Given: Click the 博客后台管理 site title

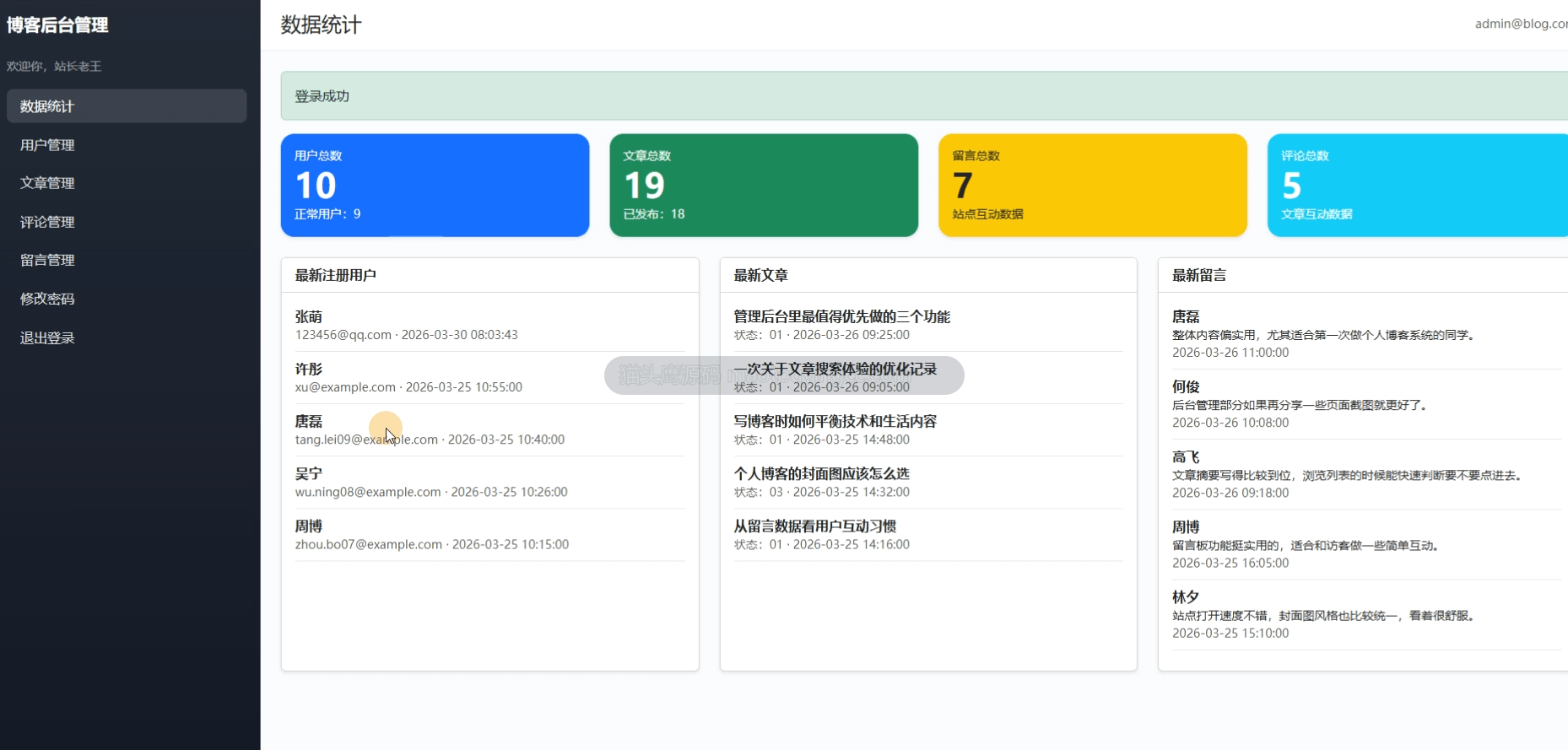Looking at the screenshot, I should tap(57, 25).
